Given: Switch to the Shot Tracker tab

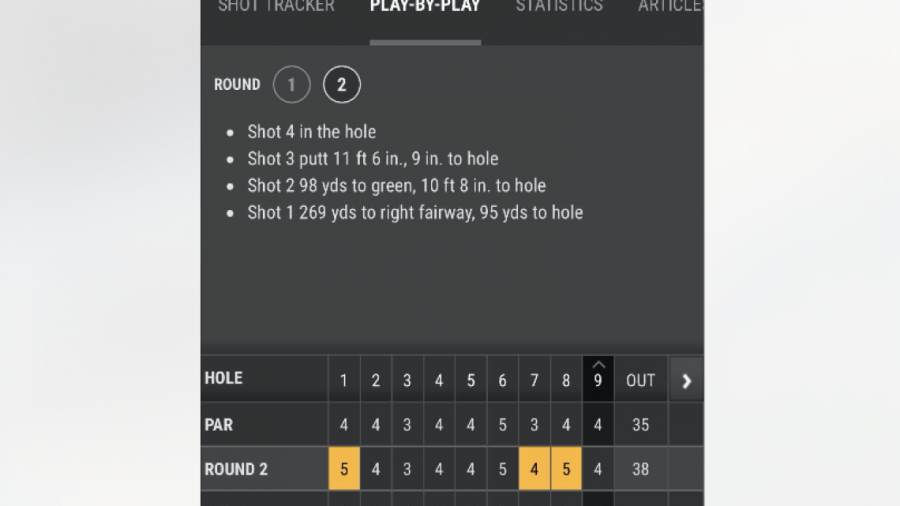Looking at the screenshot, I should coord(276,7).
